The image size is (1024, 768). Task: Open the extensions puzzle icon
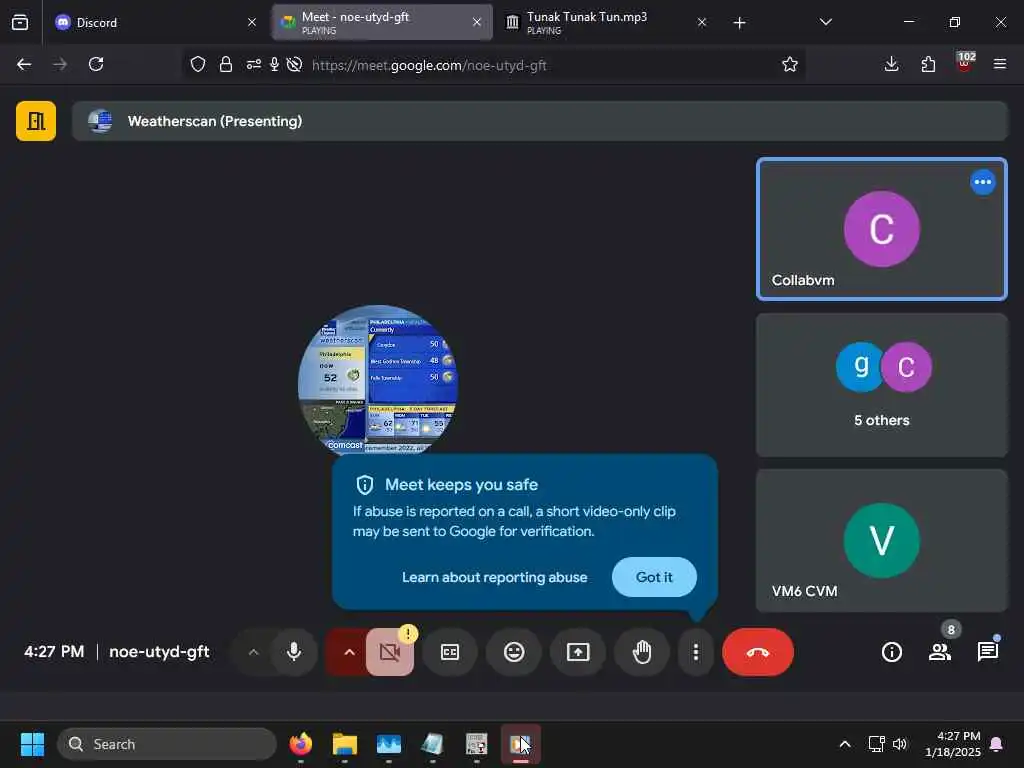[928, 64]
